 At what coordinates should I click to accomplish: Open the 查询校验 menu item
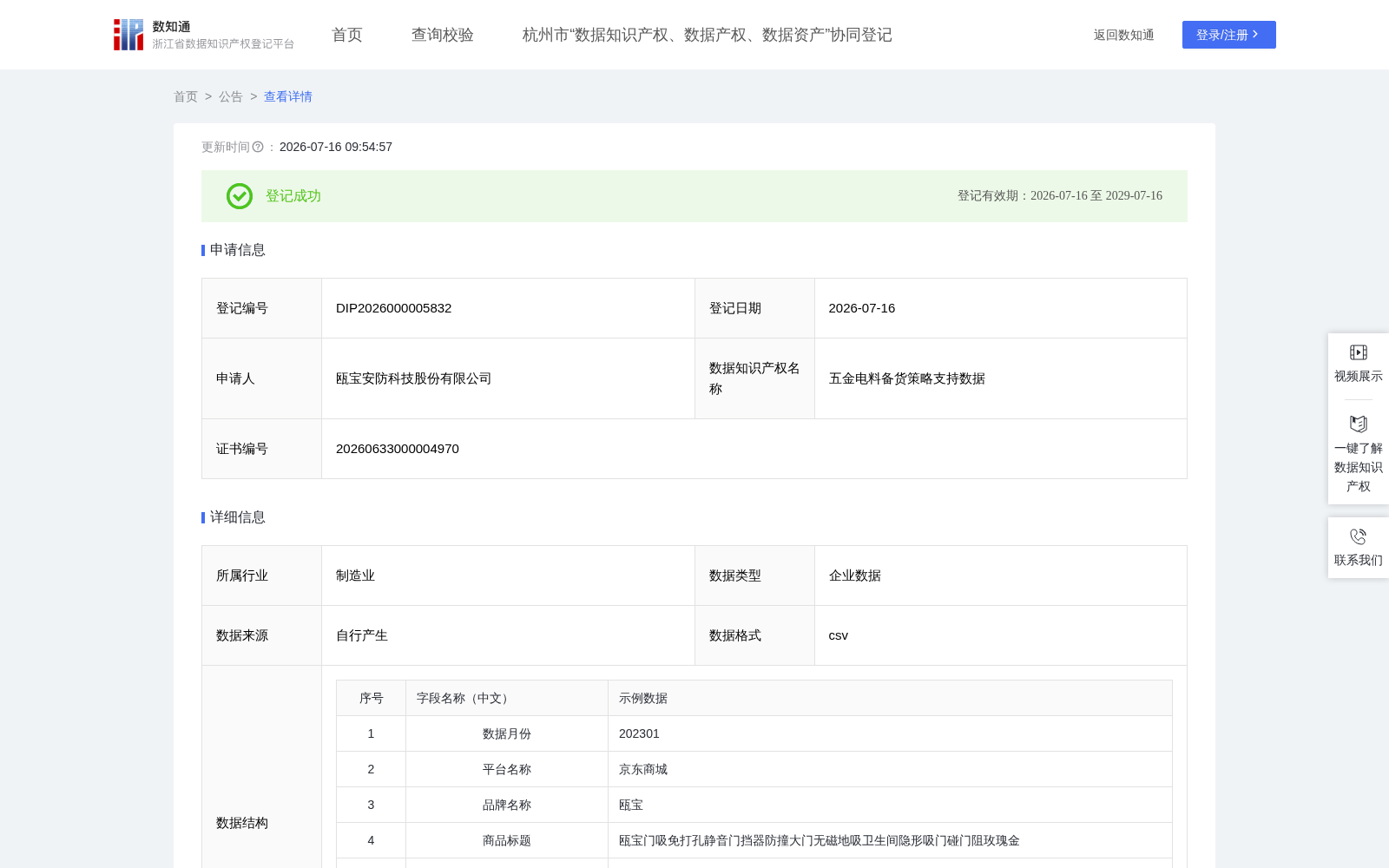coord(443,35)
